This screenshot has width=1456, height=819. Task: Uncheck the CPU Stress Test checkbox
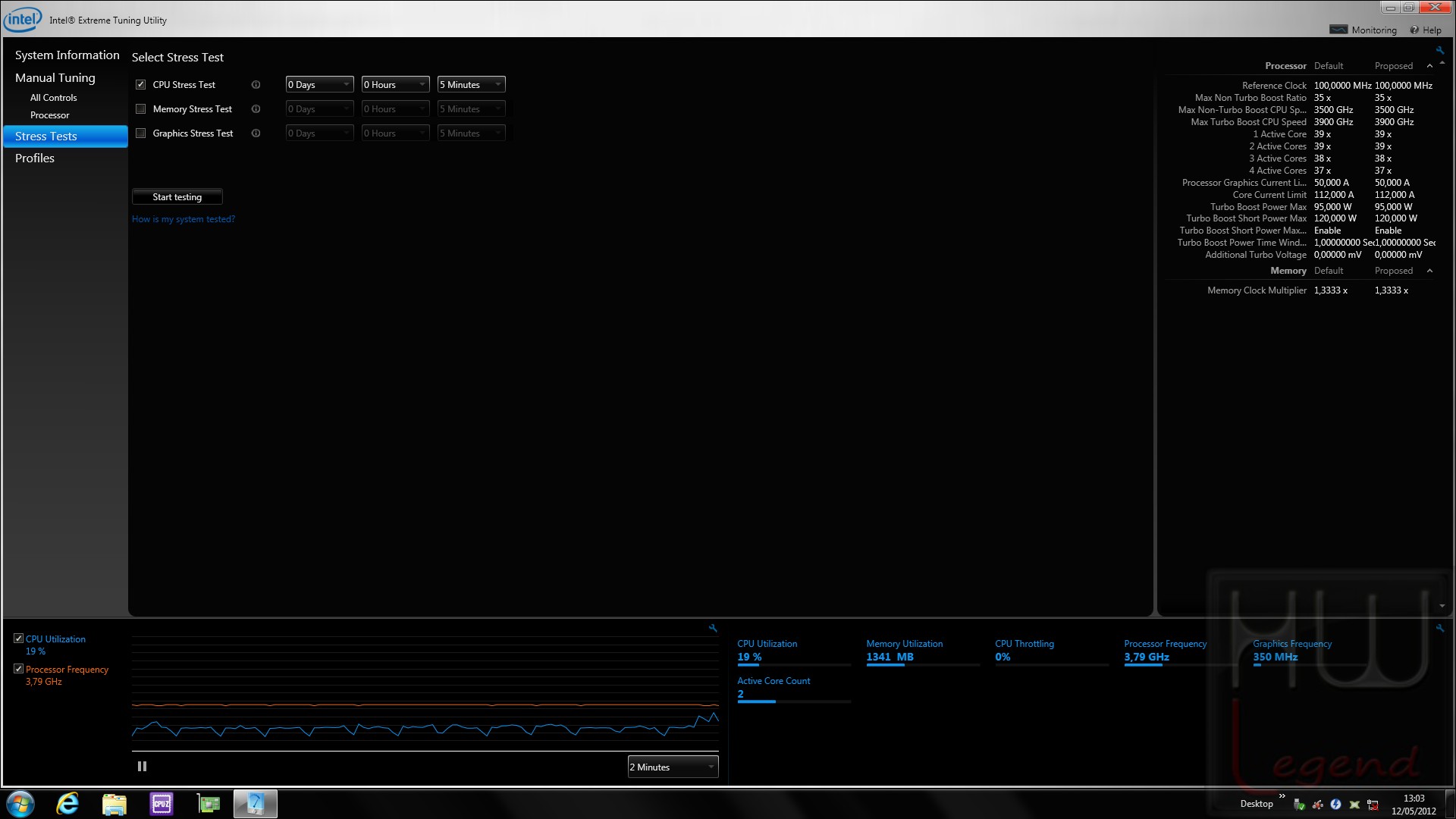point(140,85)
